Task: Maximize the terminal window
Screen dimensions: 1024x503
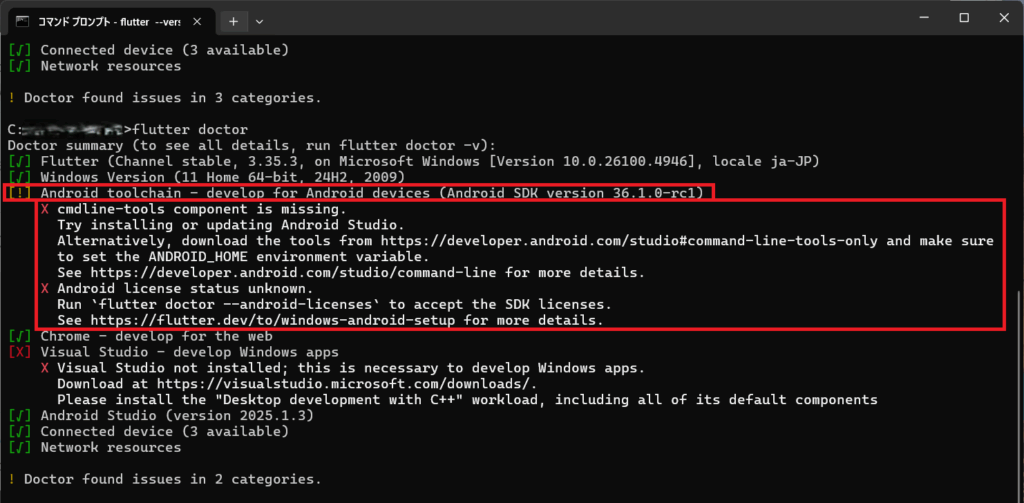Action: pos(963,18)
